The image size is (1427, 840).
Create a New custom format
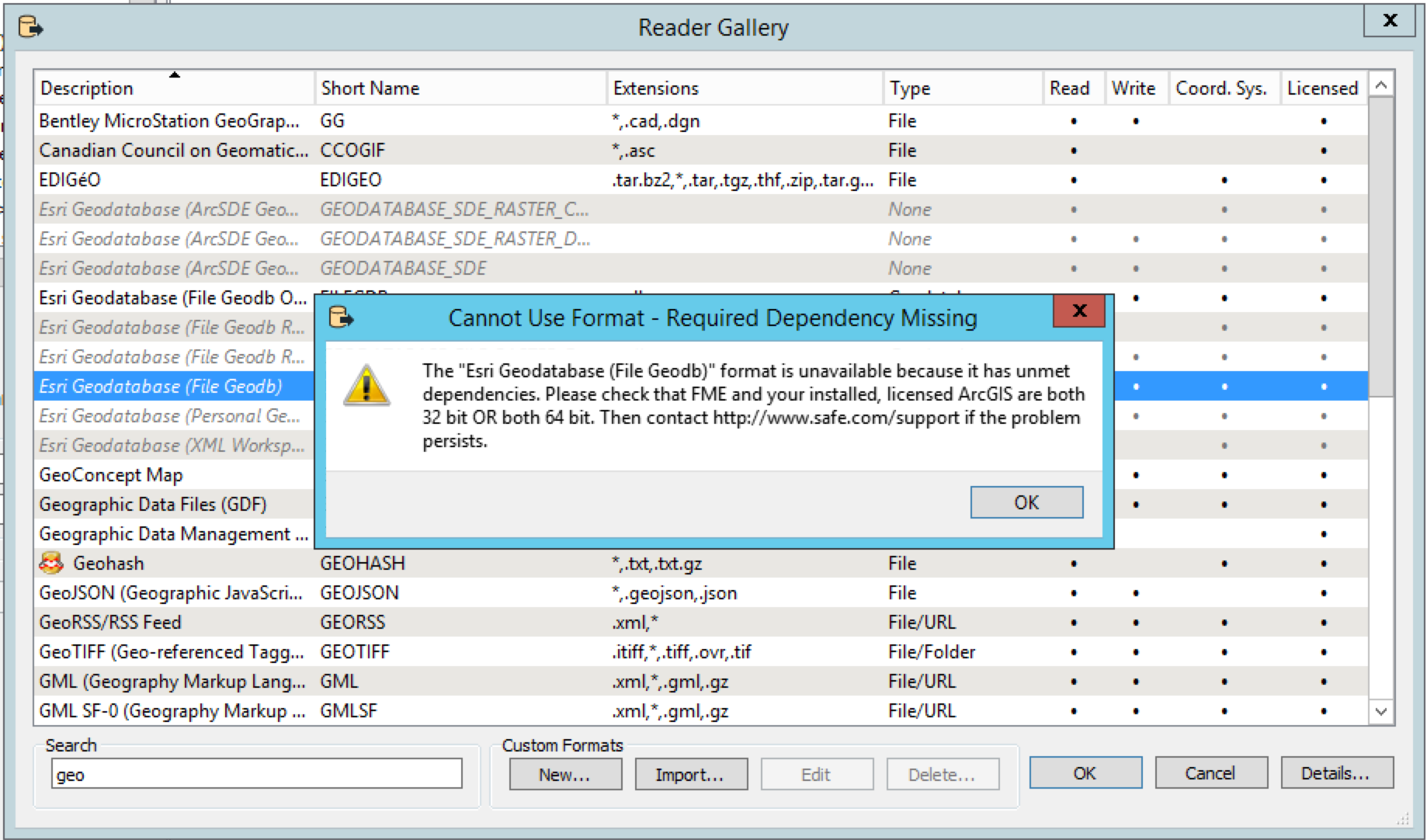tap(565, 773)
